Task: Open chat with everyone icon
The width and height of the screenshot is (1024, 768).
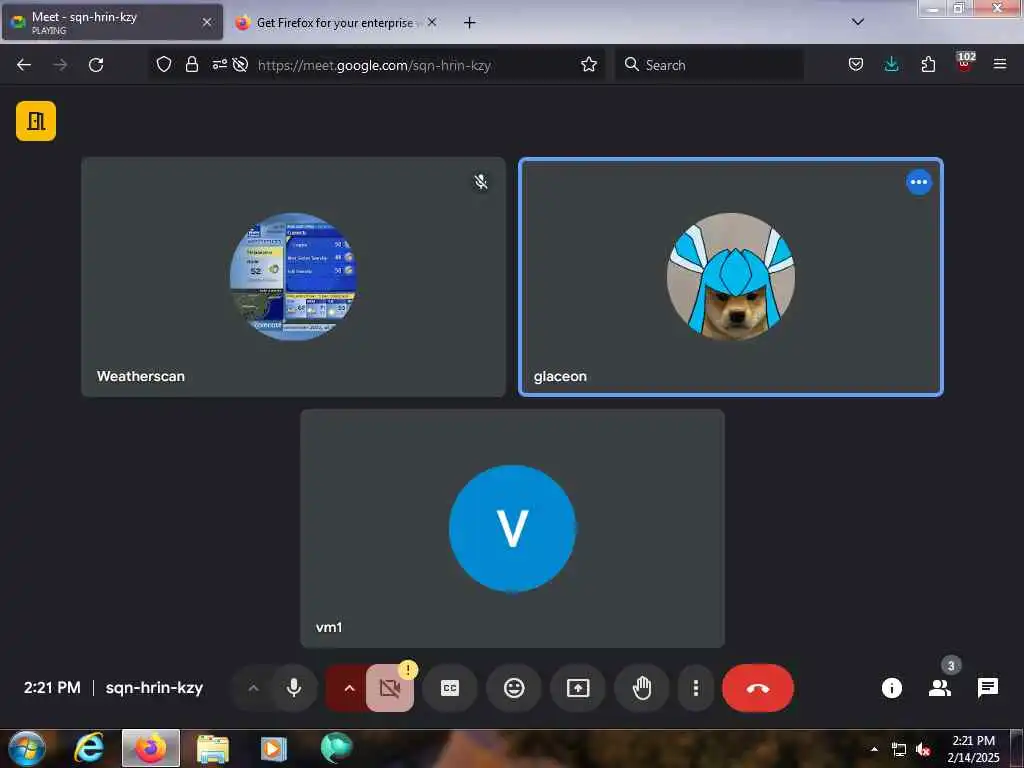Action: (x=987, y=688)
